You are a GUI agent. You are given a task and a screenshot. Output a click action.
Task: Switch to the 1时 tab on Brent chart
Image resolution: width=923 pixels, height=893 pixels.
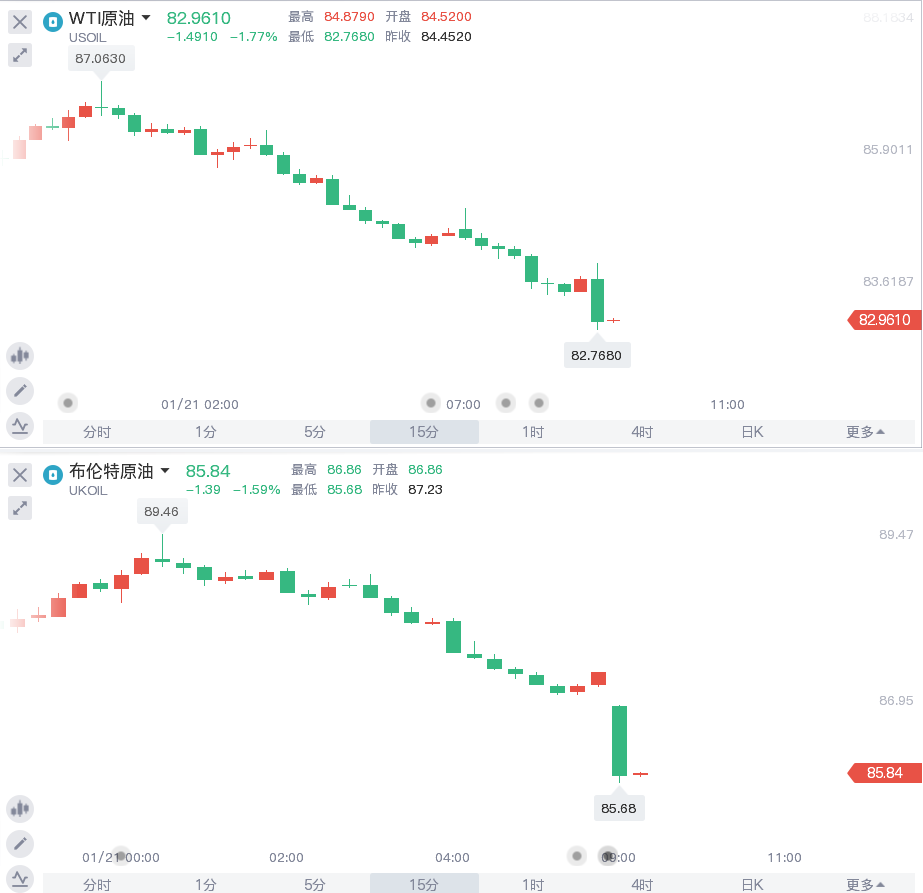[x=532, y=885]
